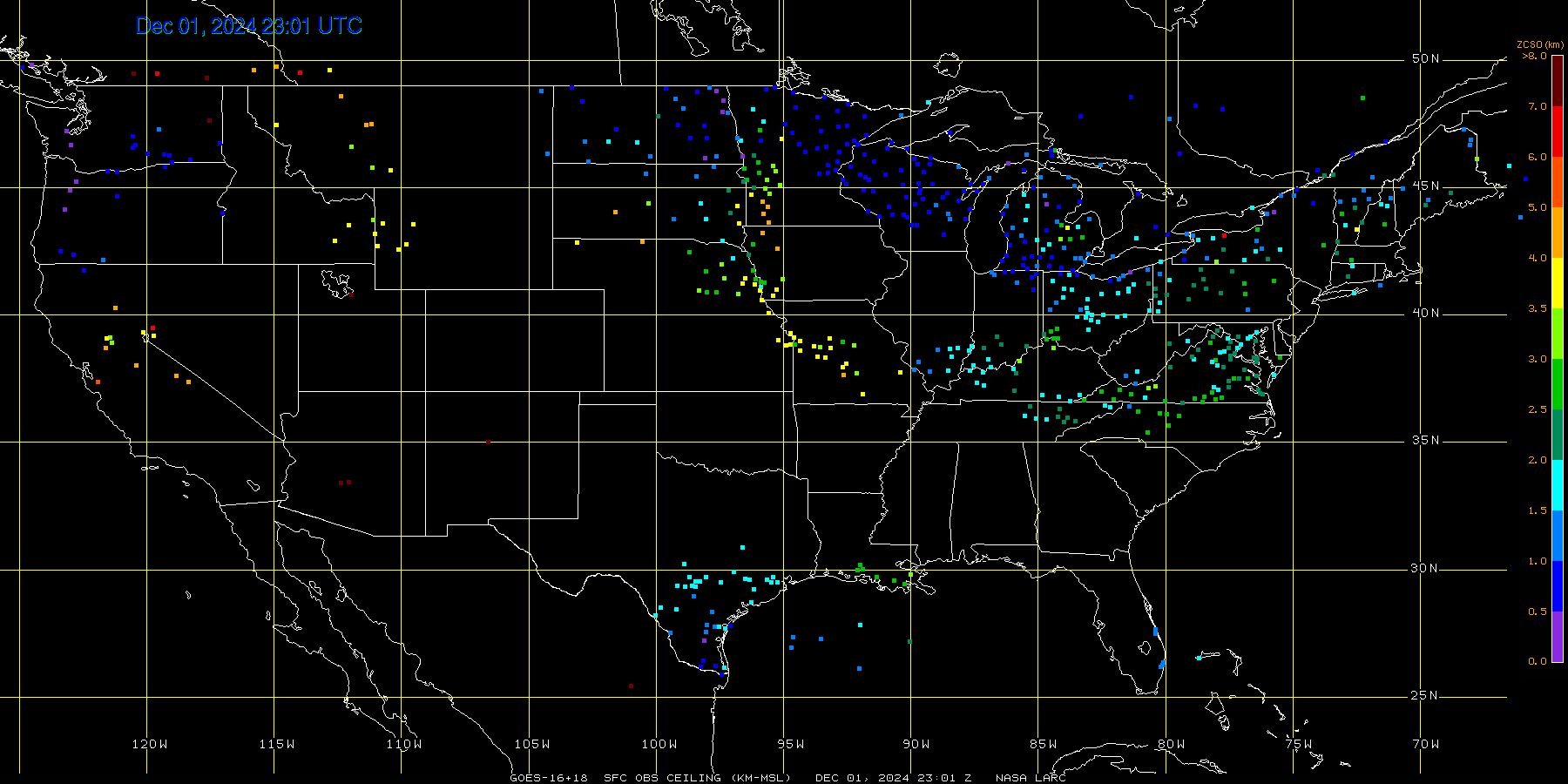Viewport: 1568px width, 784px height.
Task: Click the 100 W longitude label
Action: (x=659, y=744)
